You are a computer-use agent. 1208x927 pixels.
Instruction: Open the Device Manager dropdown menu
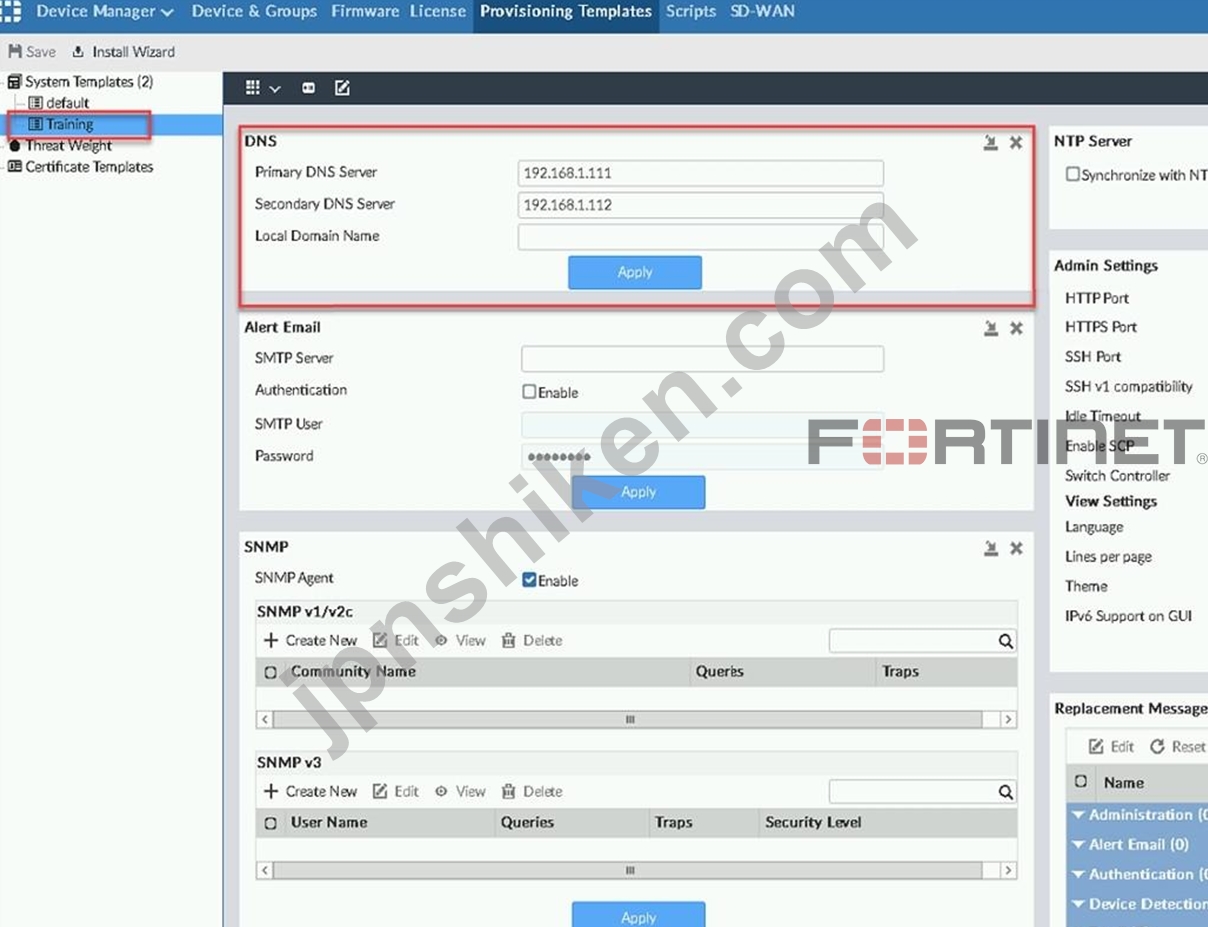[104, 12]
